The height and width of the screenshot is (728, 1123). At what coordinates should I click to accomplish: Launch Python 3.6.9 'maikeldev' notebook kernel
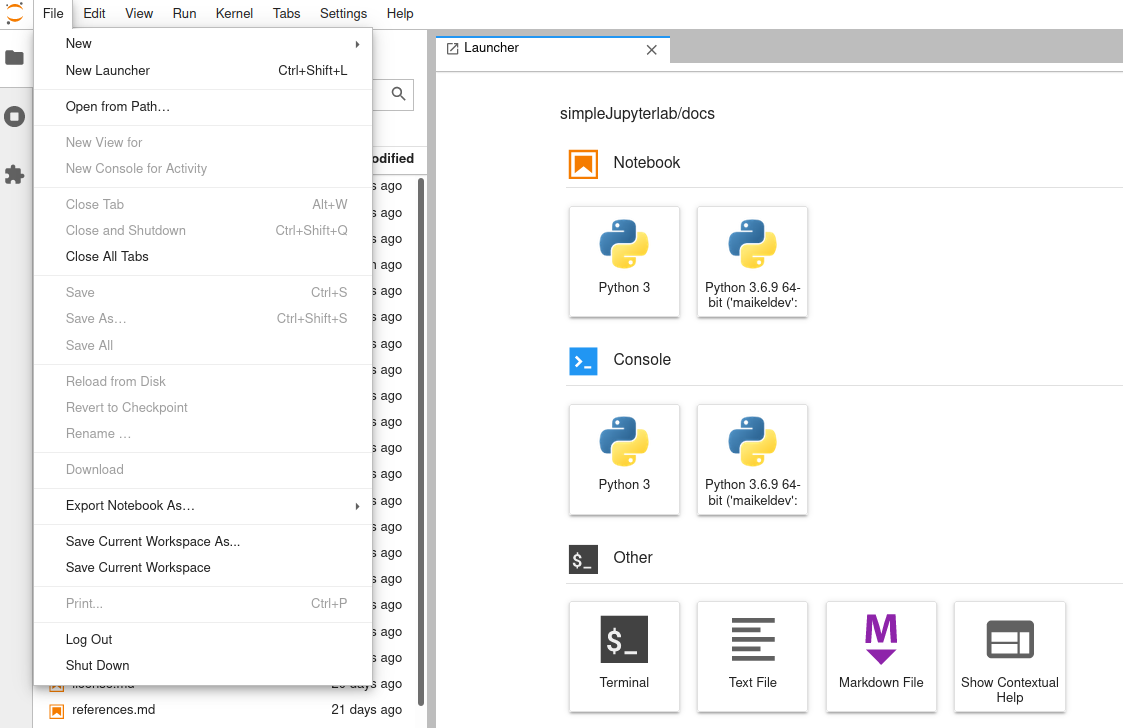point(753,262)
